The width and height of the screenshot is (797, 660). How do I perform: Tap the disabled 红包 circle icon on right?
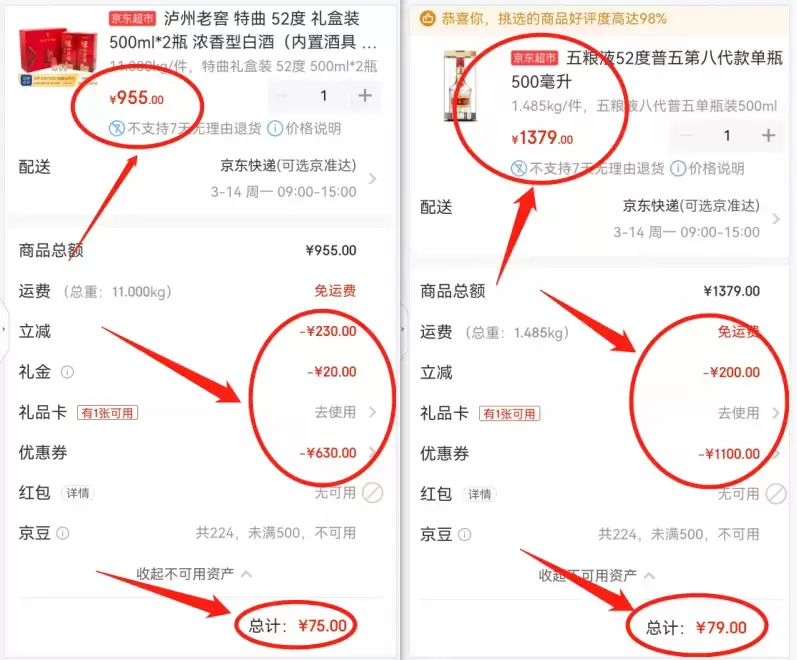[776, 494]
